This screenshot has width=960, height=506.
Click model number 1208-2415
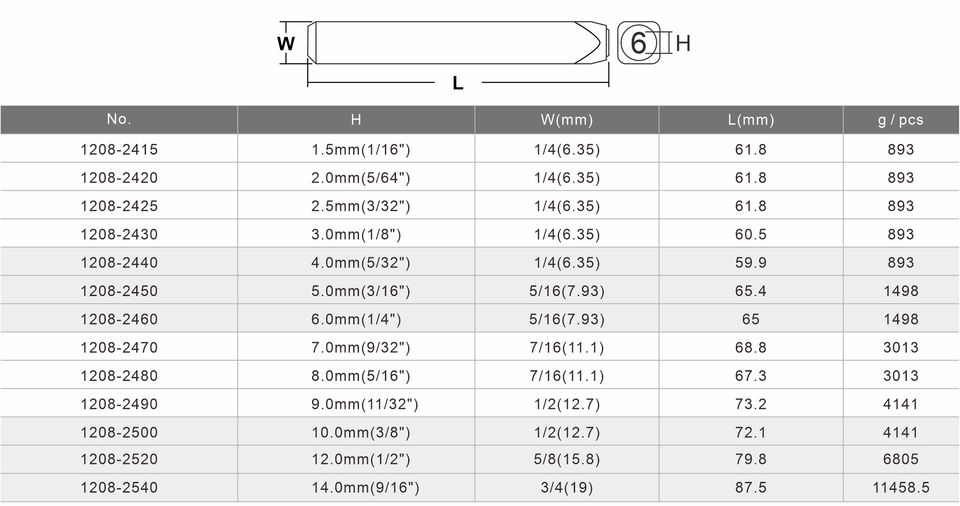119,149
